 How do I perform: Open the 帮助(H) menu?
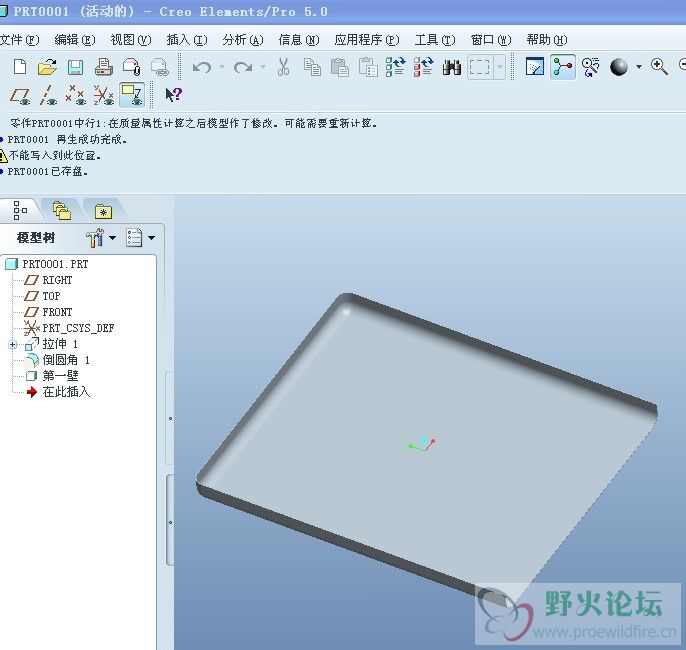(547, 40)
